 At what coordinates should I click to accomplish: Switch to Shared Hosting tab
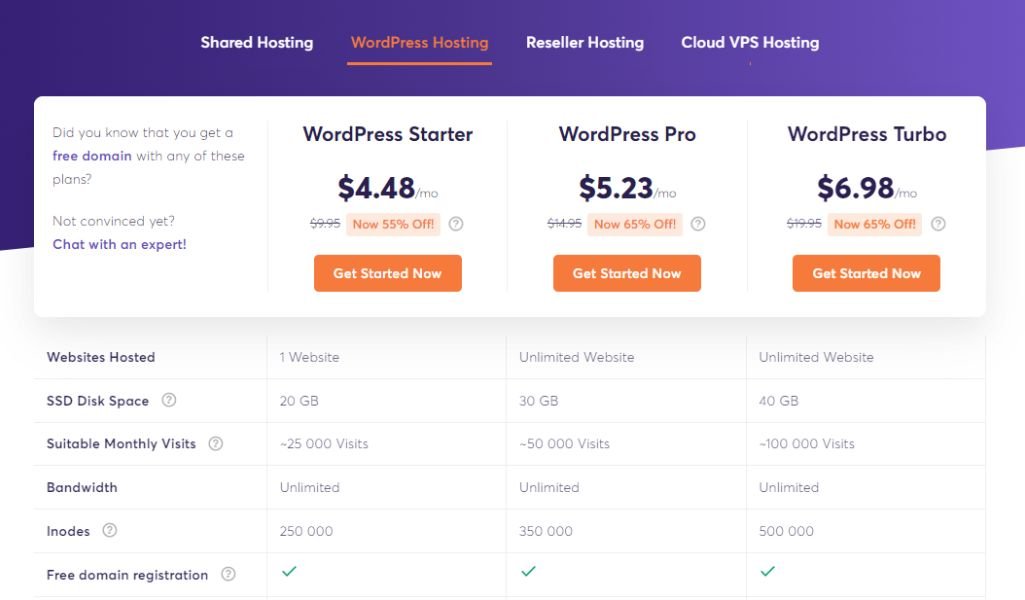pos(257,42)
